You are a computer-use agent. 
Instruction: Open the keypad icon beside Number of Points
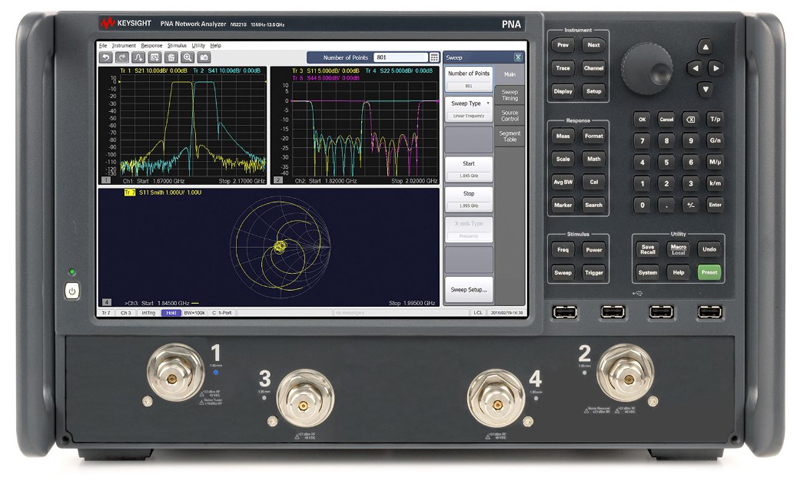click(434, 58)
